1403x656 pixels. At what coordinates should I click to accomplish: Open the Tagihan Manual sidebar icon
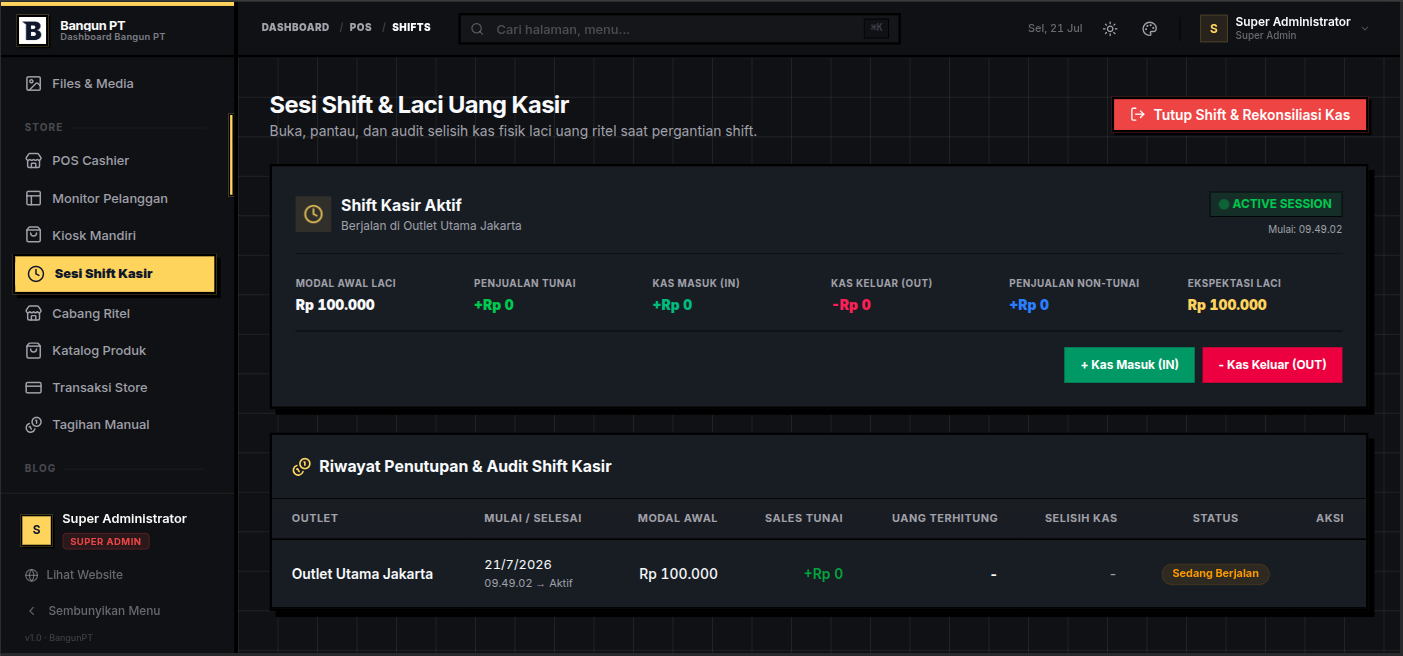coord(34,425)
